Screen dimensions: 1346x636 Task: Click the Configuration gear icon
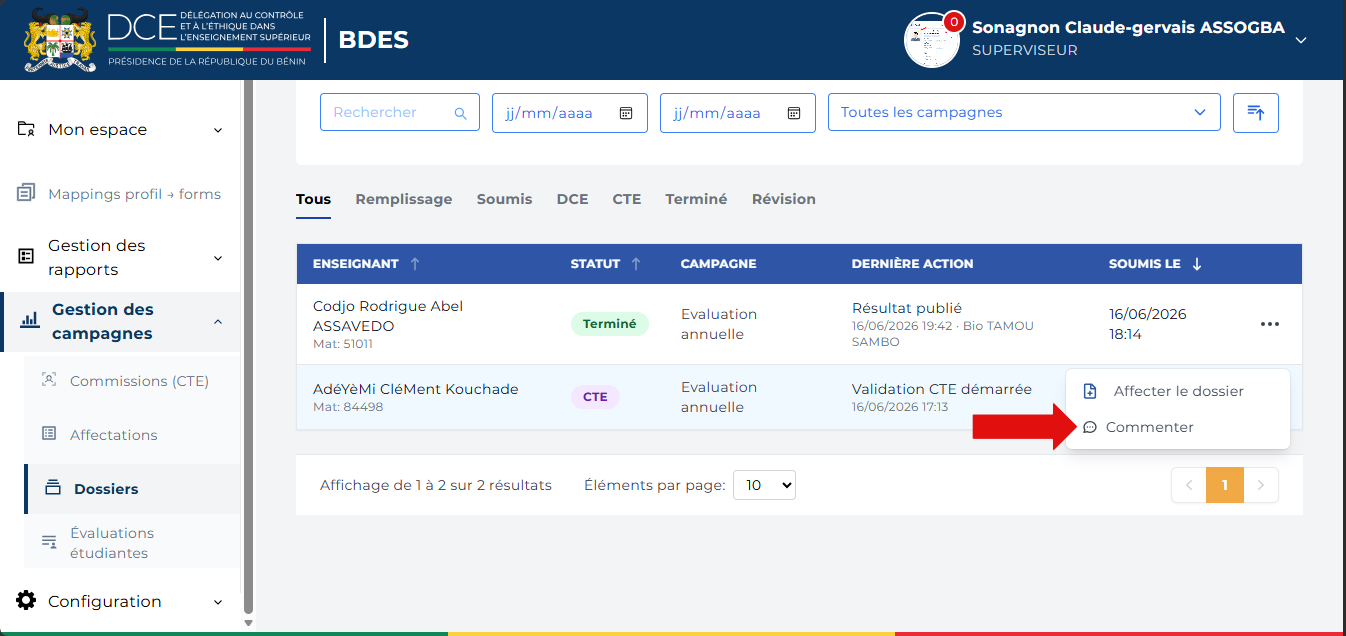point(27,600)
